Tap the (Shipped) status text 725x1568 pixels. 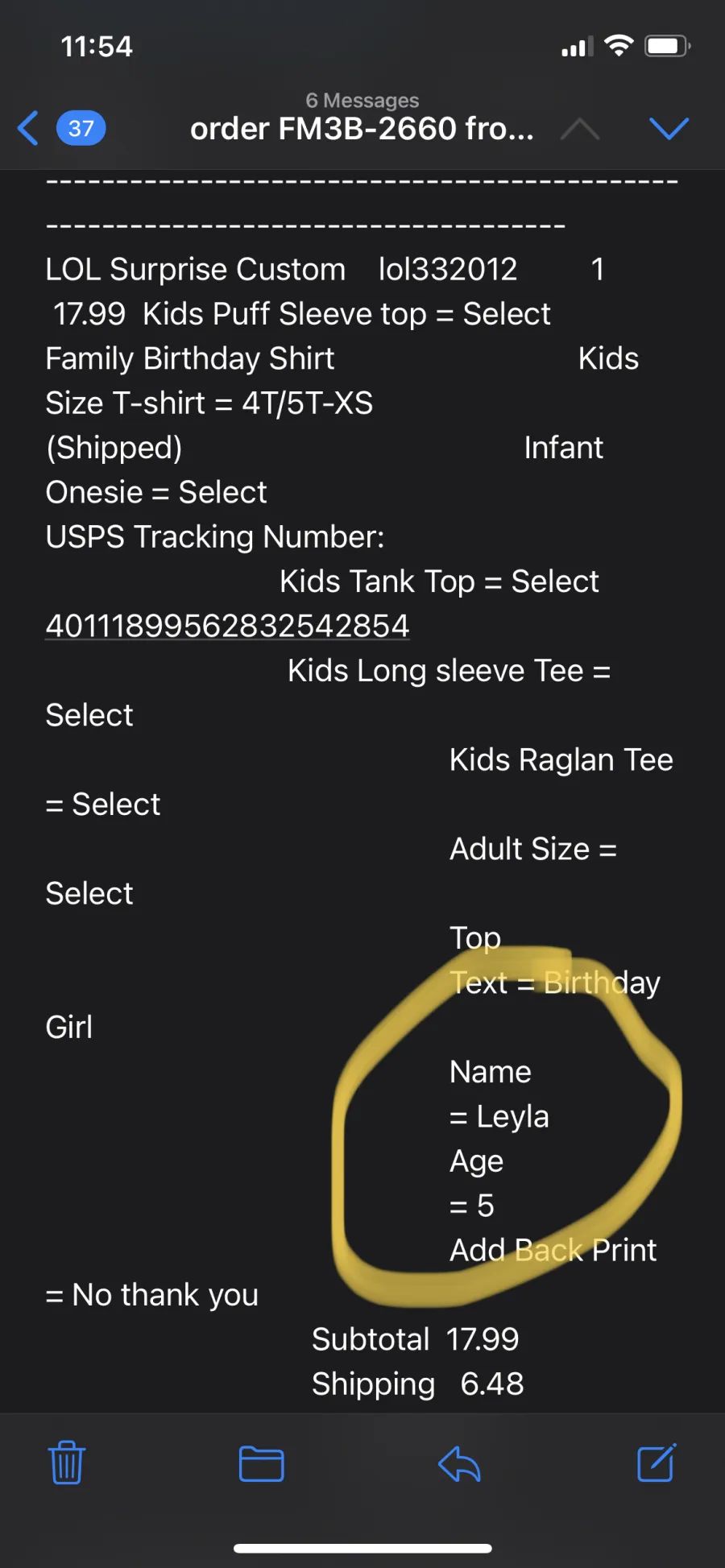(114, 448)
